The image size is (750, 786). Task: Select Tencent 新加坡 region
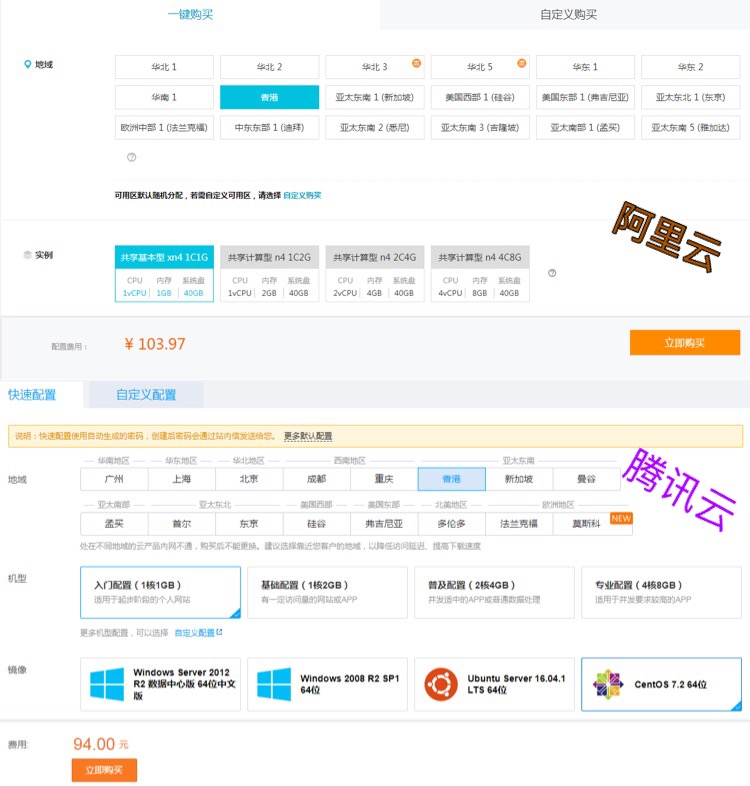coord(519,479)
